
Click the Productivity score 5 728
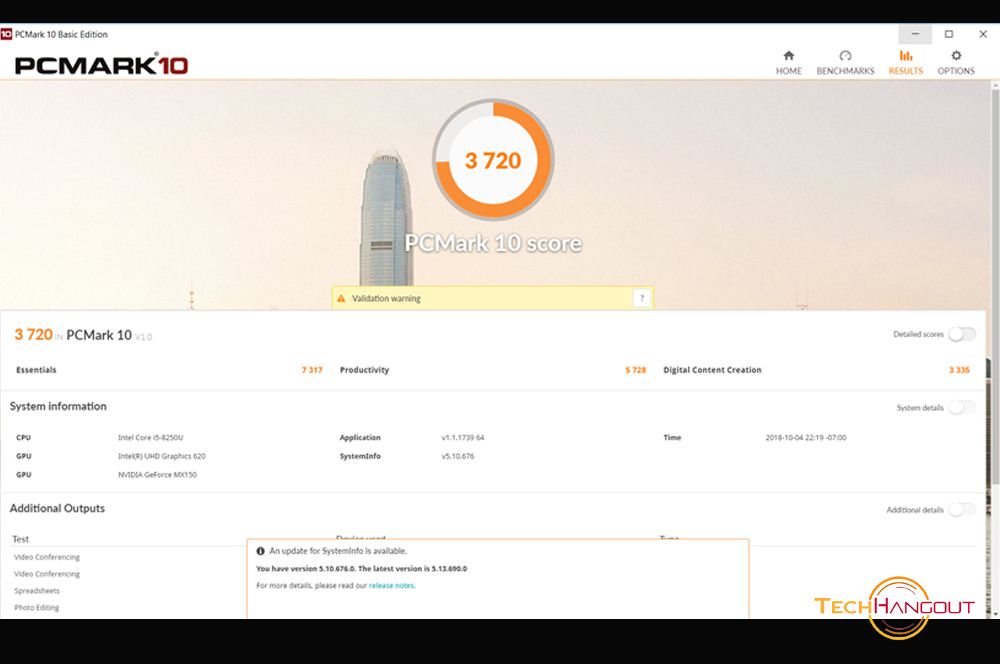(x=635, y=370)
